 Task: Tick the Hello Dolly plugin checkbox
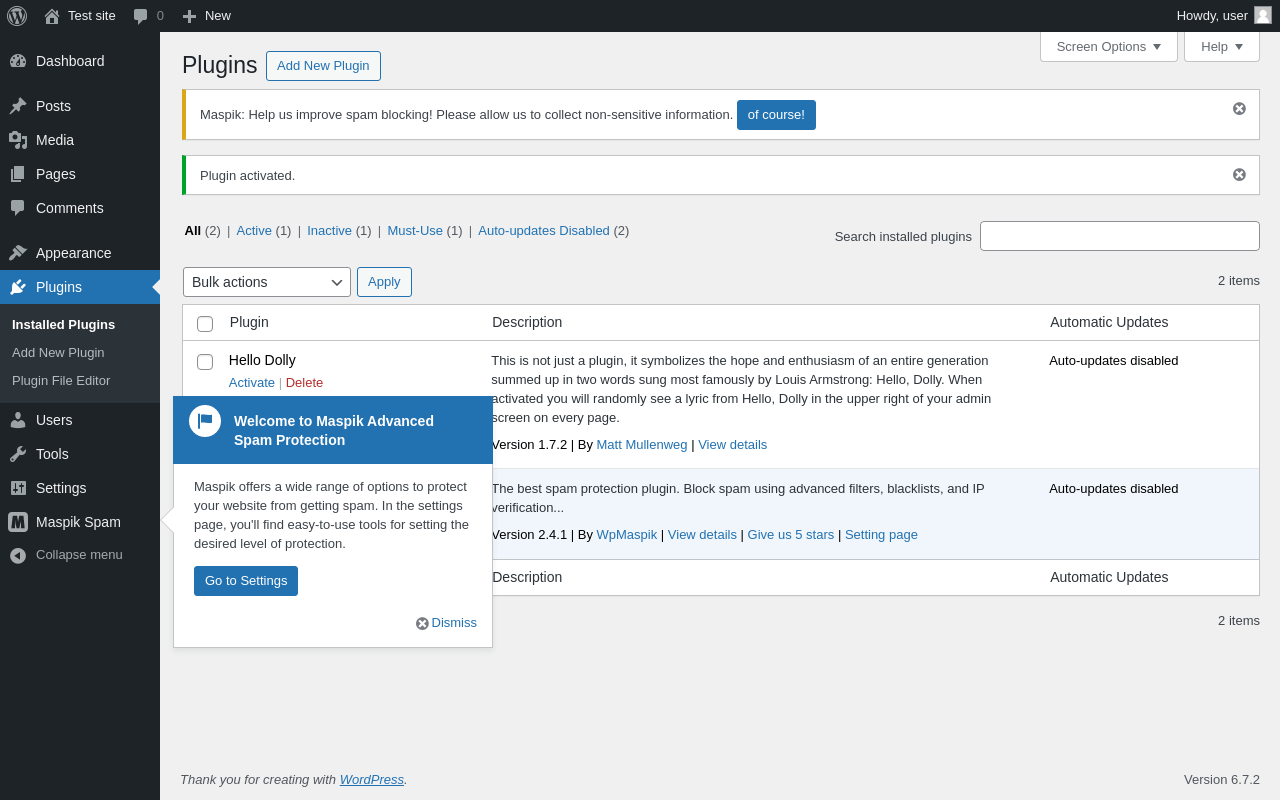(x=205, y=362)
